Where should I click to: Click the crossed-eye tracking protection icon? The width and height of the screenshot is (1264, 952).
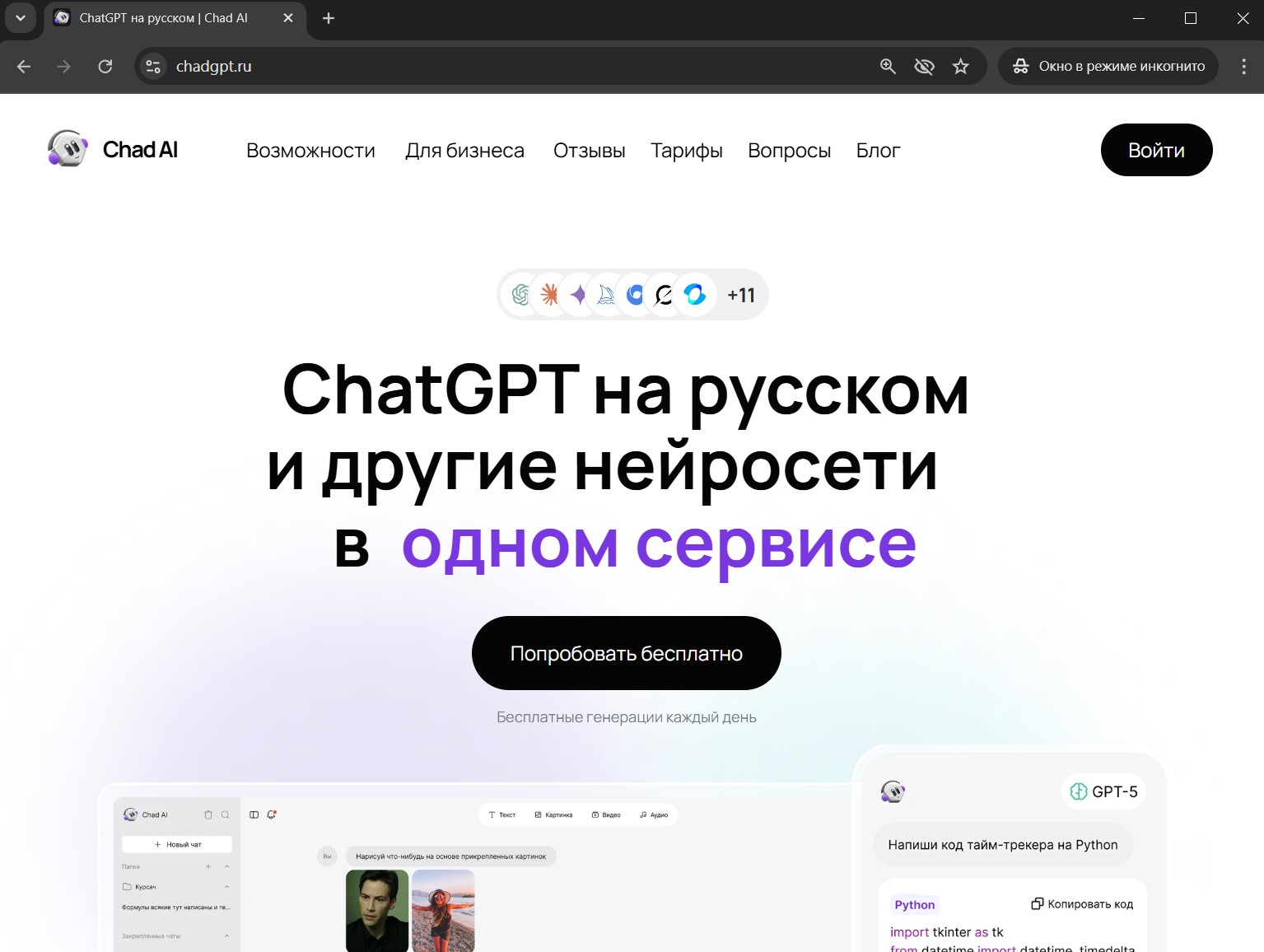pyautogui.click(x=924, y=67)
